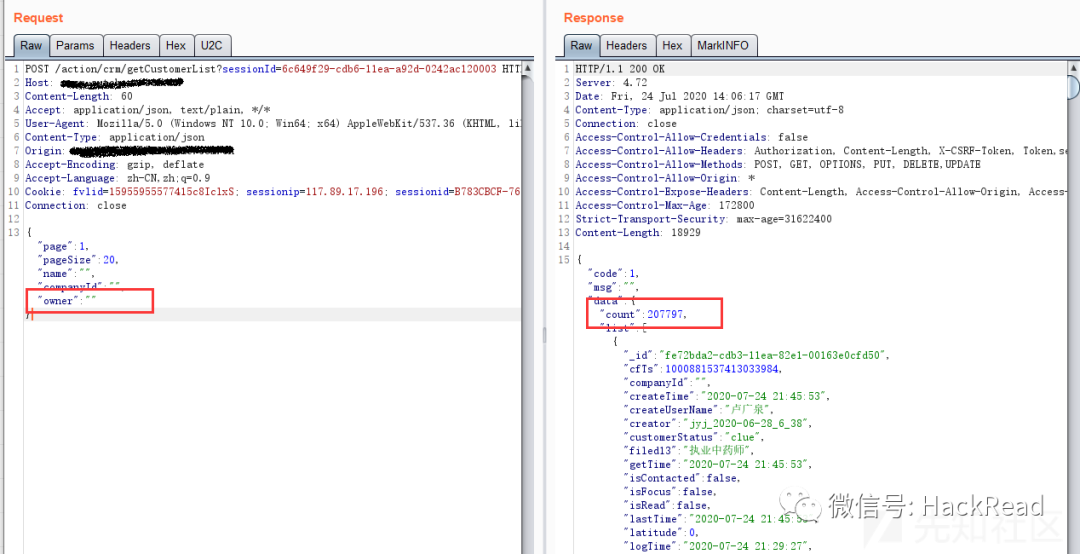Open the Request Params tab
Viewport: 1080px width, 554px height.
tap(75, 45)
